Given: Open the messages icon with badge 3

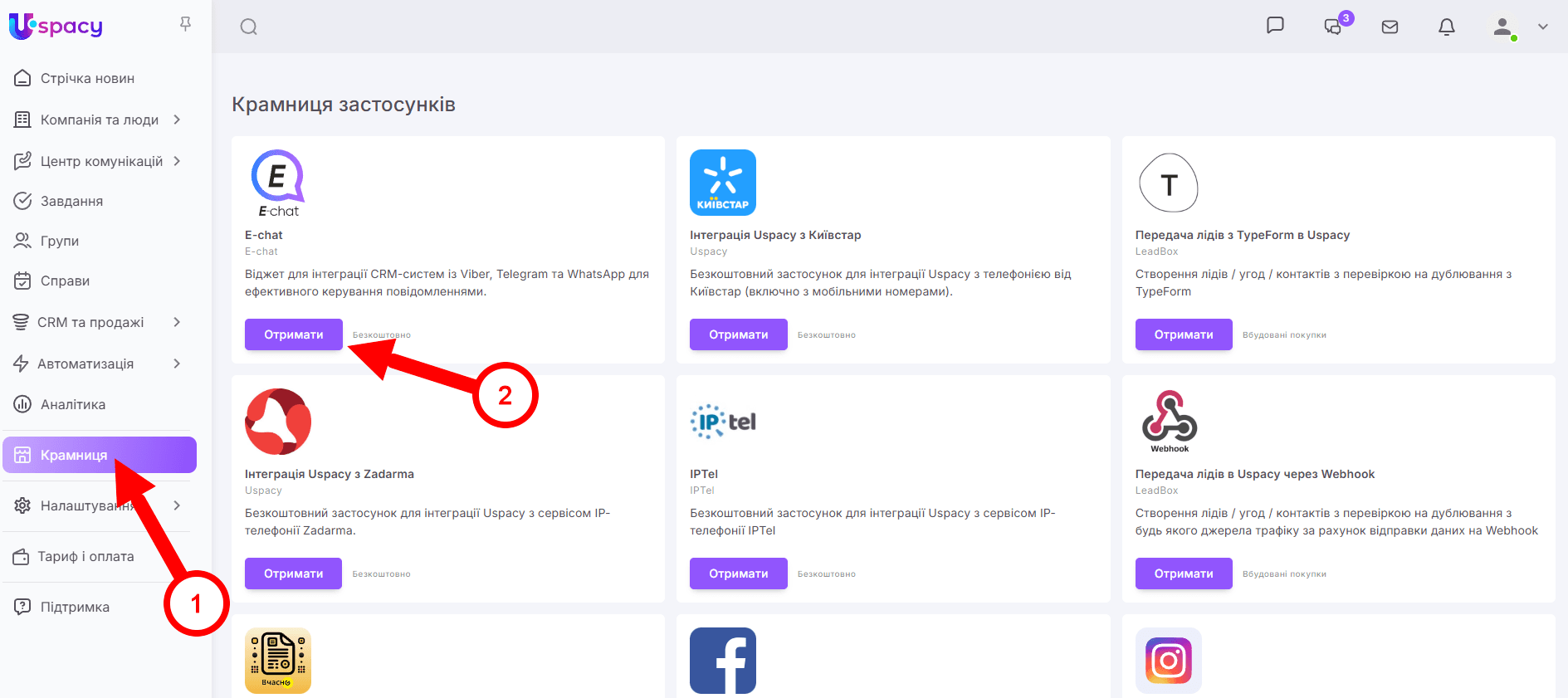Looking at the screenshot, I should [1333, 27].
